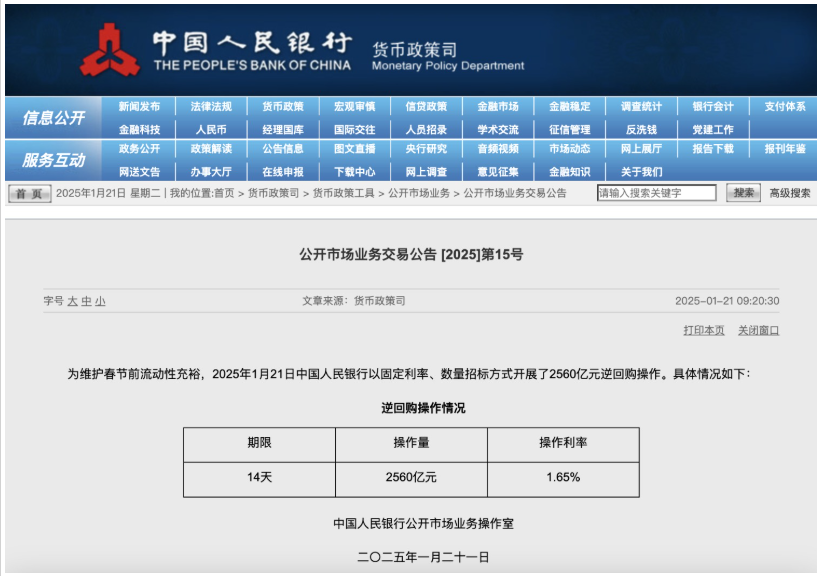Open the 新闻发布 menu item
This screenshot has height=576, width=820.
pyautogui.click(x=139, y=107)
